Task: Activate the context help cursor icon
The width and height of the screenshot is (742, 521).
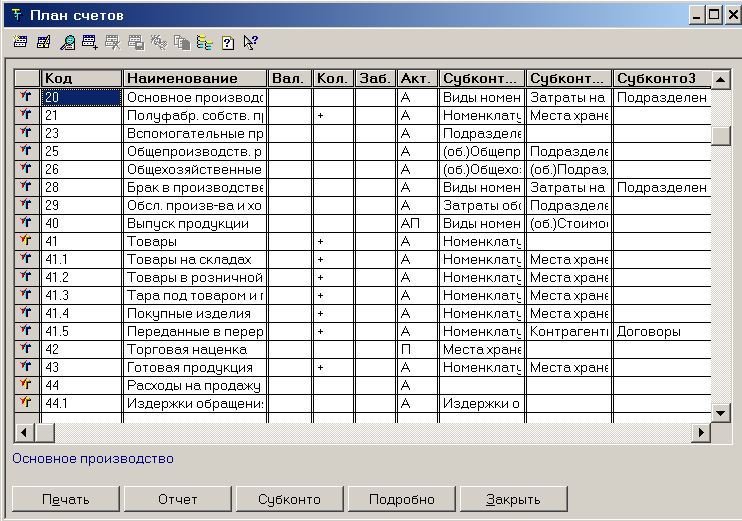Action: coord(250,42)
